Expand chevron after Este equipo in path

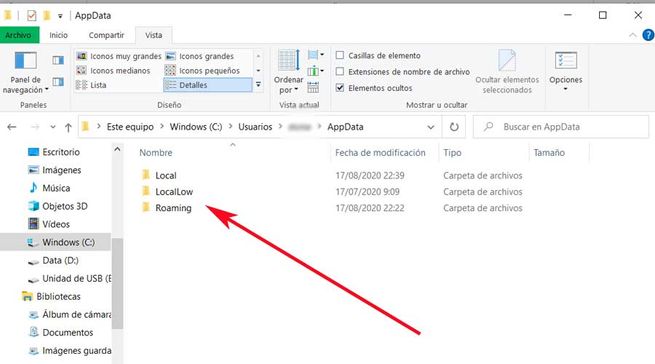(x=162, y=127)
